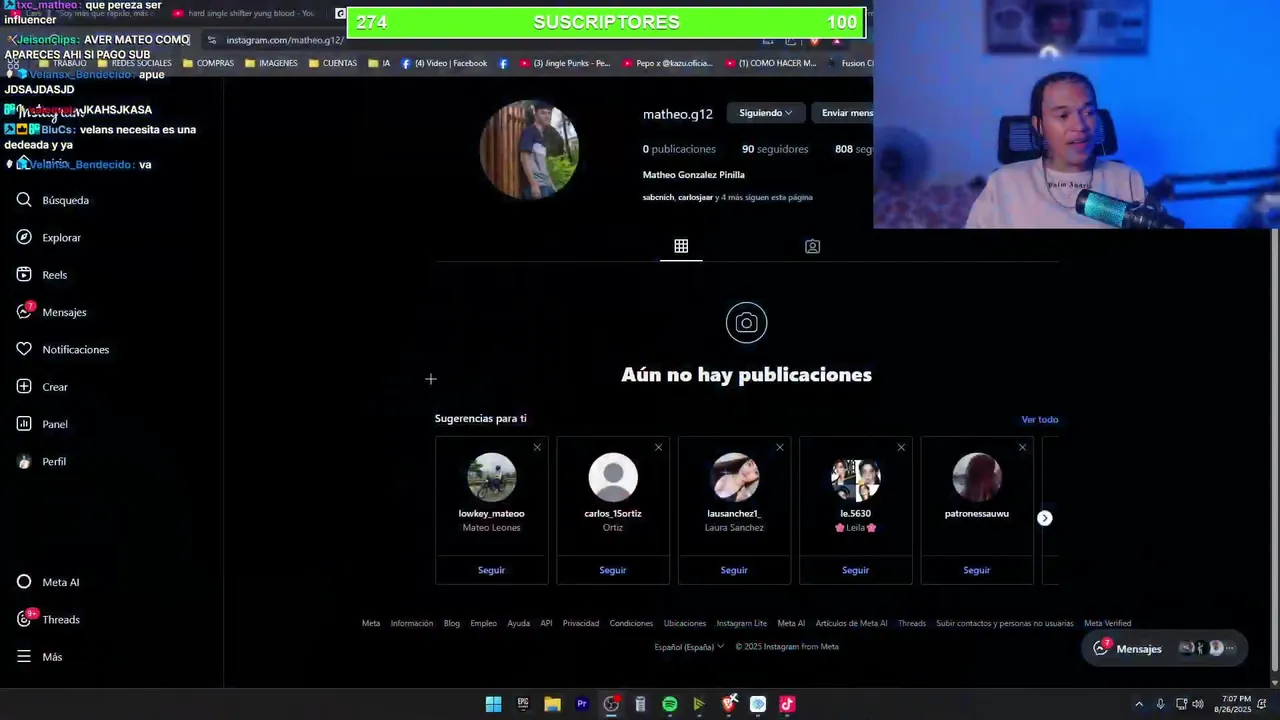Viewport: 1280px width, 720px height.
Task: Open TikTok app from taskbar
Action: tap(787, 704)
